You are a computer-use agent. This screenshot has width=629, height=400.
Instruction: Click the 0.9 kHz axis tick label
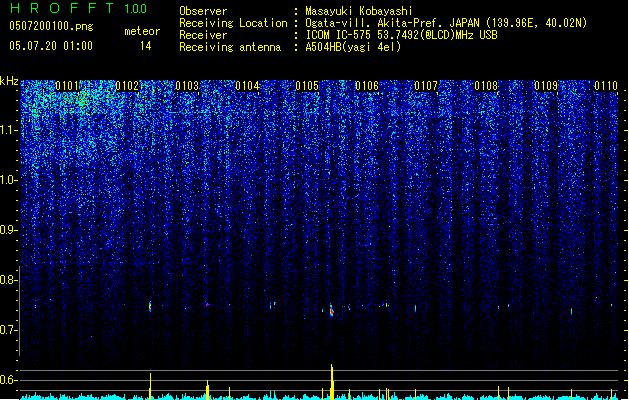(x=8, y=230)
